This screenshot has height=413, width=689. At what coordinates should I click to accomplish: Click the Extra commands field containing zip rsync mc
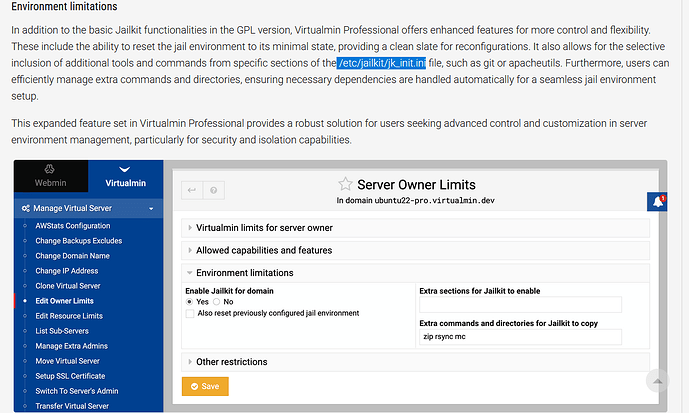click(520, 337)
